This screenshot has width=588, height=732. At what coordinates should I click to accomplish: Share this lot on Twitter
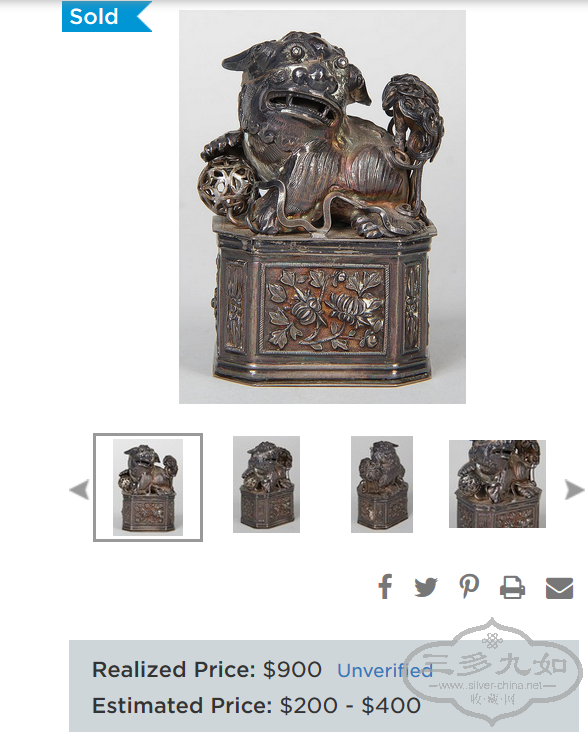[x=426, y=587]
